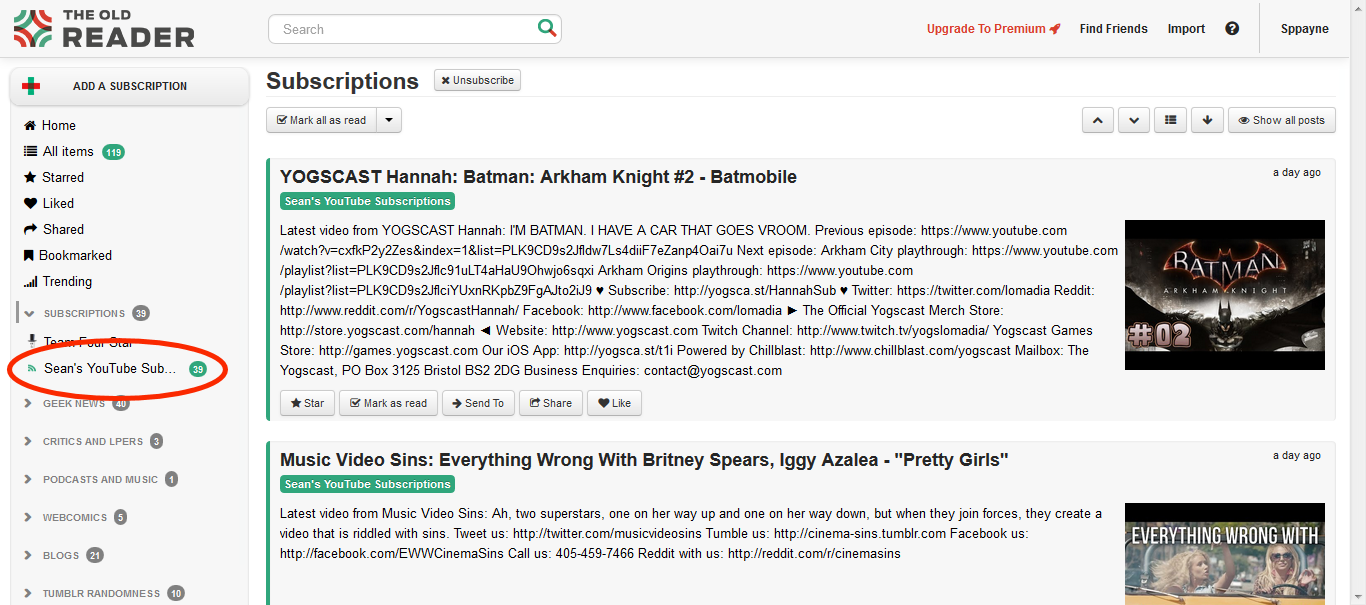
Task: Share the Batman Arkham Knight post
Action: click(x=551, y=403)
